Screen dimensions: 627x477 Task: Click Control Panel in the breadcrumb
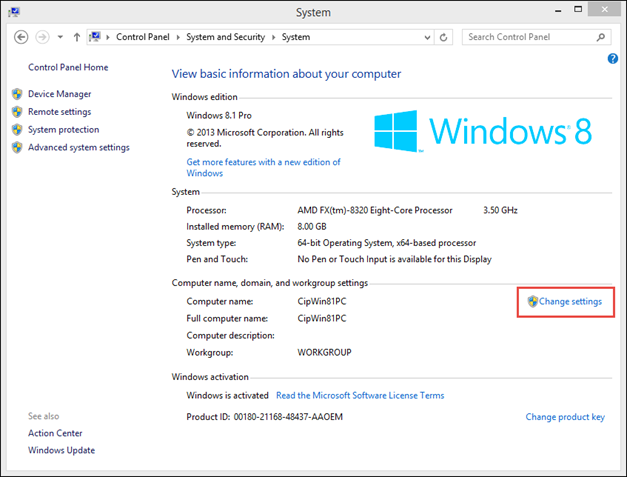(x=143, y=37)
